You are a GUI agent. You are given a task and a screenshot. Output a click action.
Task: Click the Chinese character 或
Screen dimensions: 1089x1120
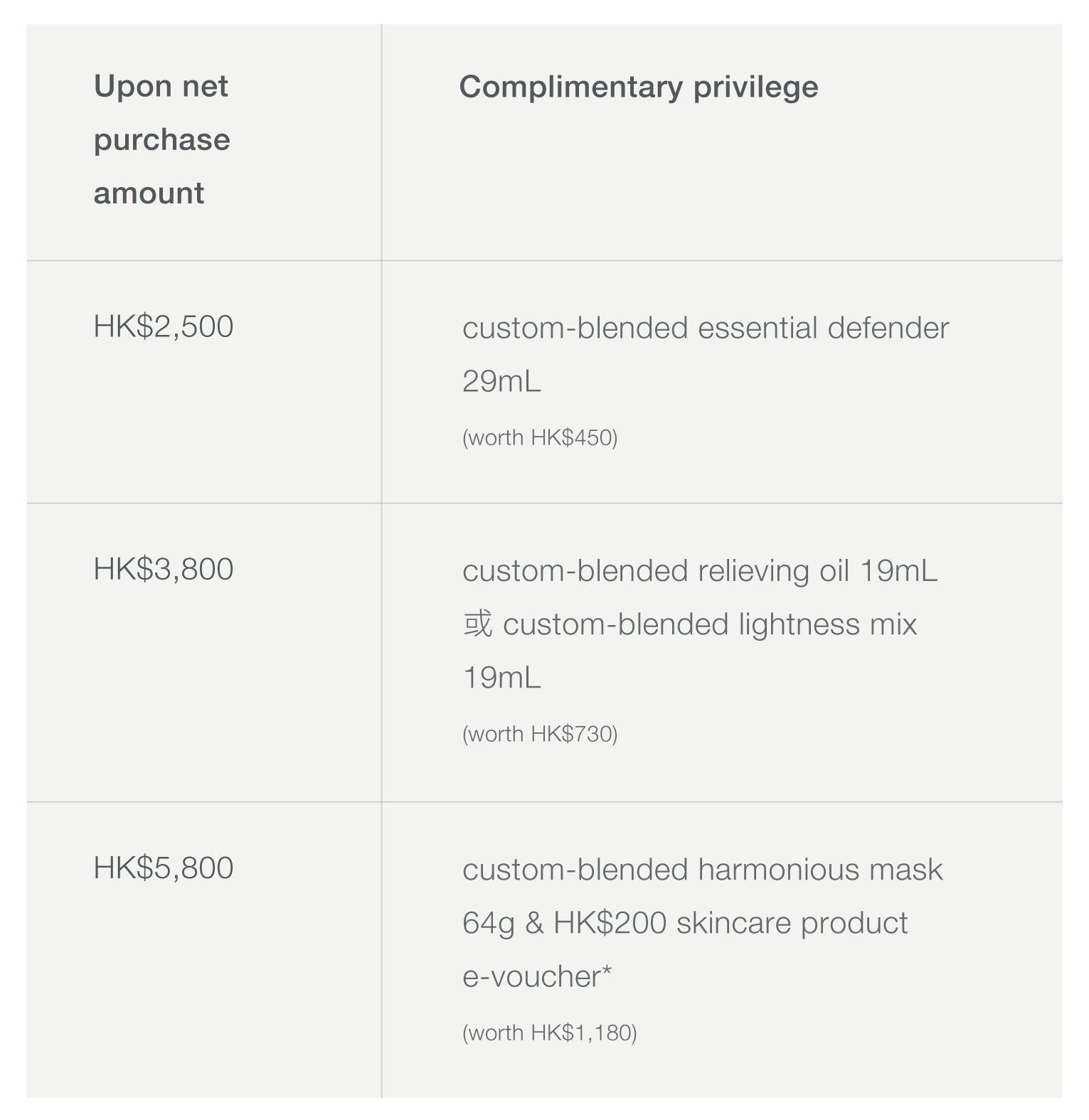[477, 624]
